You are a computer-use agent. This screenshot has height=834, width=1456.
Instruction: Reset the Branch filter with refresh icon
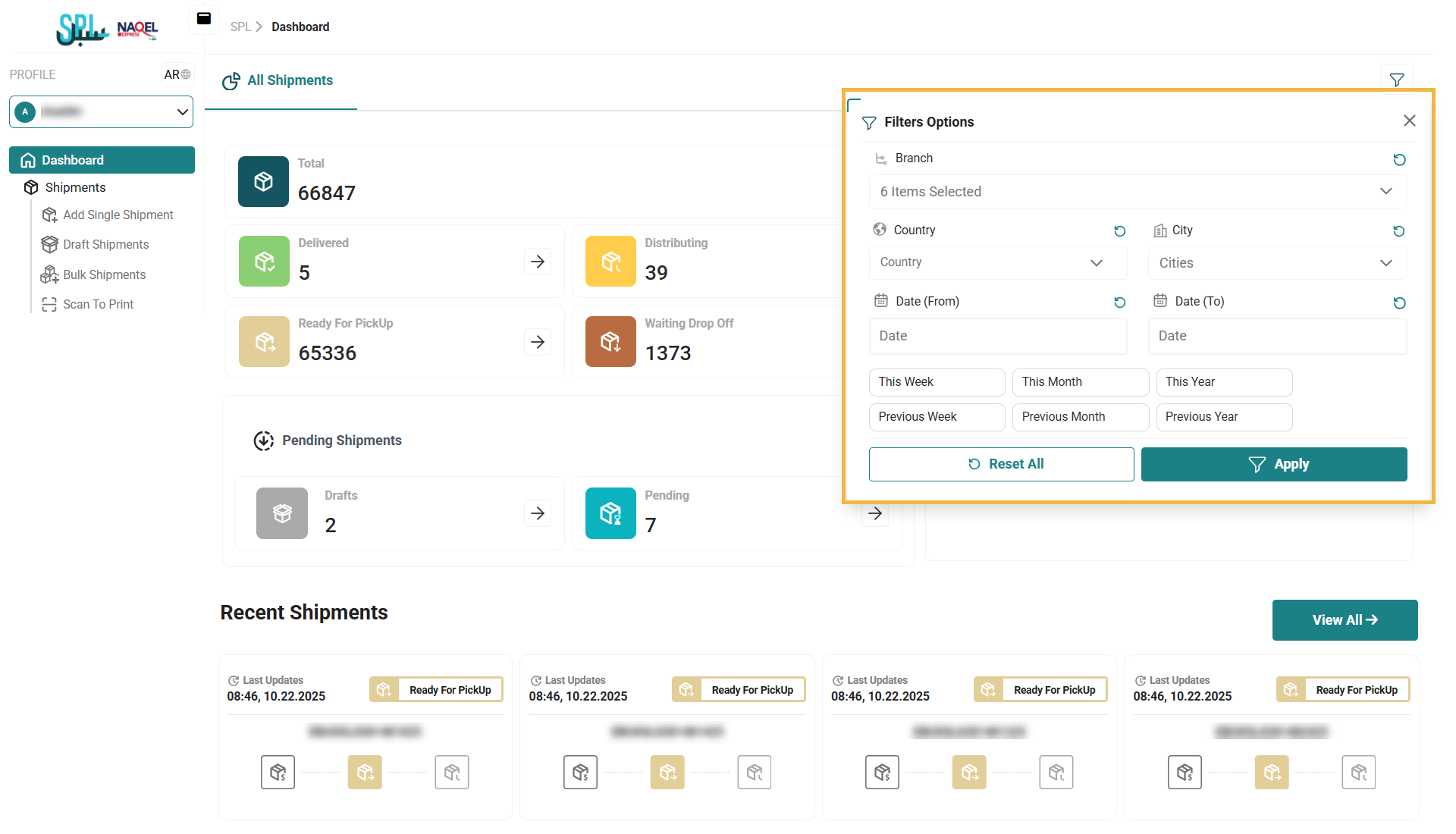coord(1399,159)
